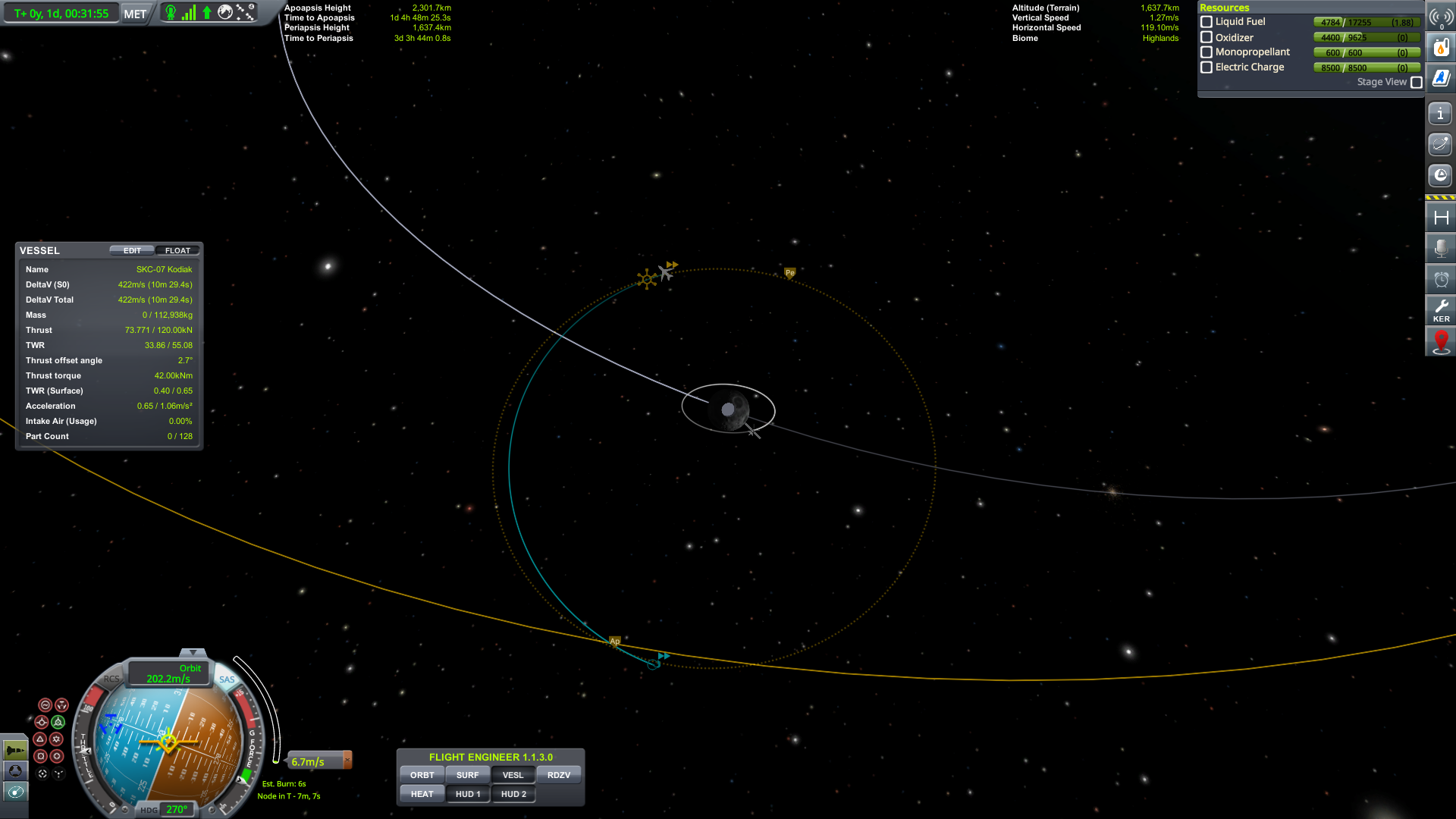This screenshot has height=819, width=1456.
Task: Open Kerbal Engineer via the KER wrench icon
Action: [1441, 310]
